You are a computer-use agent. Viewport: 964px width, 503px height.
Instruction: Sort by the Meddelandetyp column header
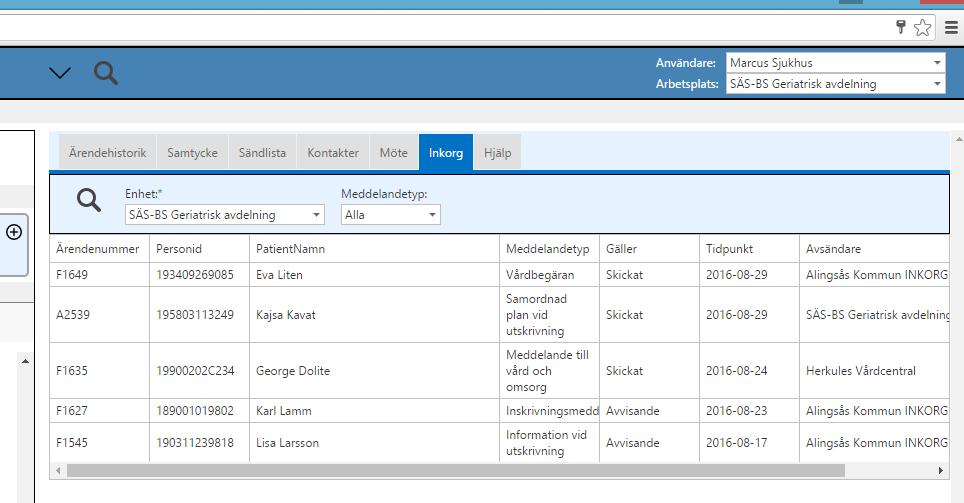549,249
